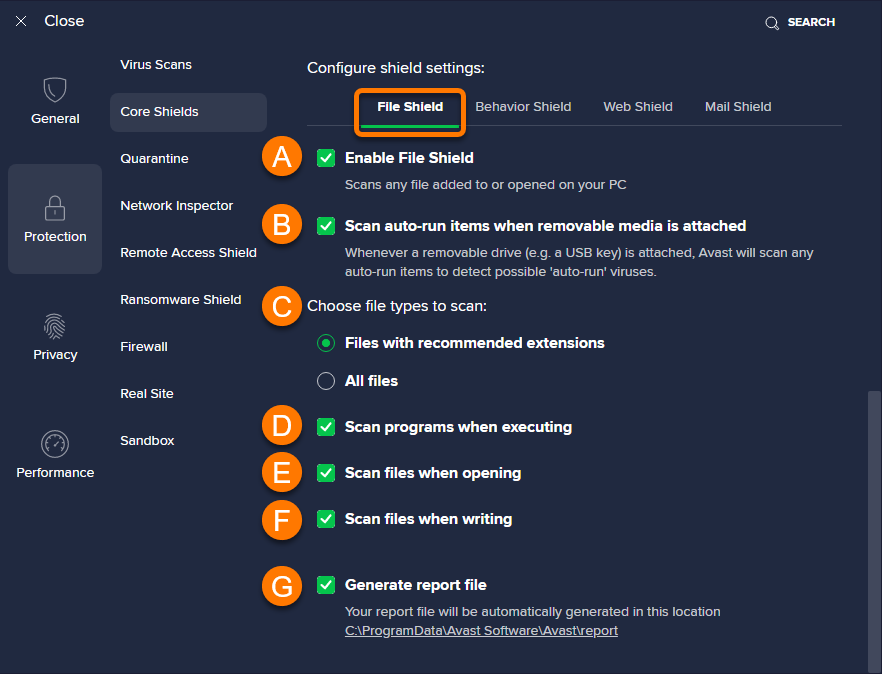Switch to the Web Shield tab
The width and height of the screenshot is (882, 674).
[x=638, y=107]
